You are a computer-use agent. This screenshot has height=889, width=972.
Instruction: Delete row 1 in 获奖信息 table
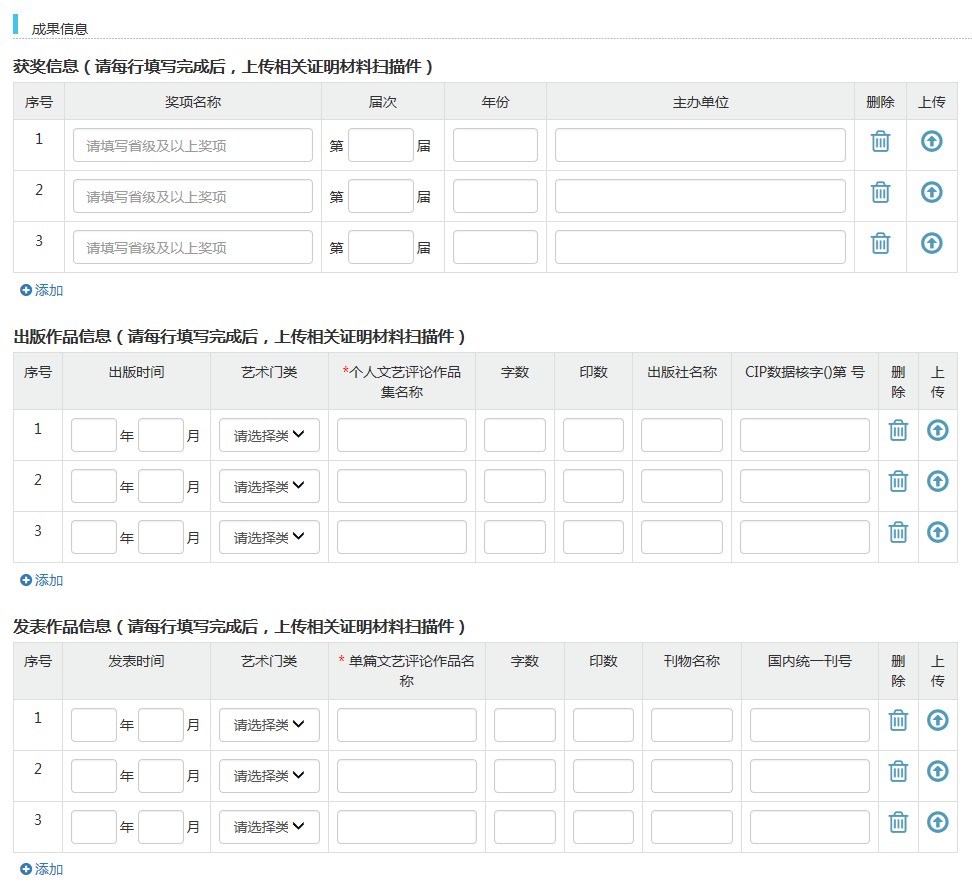pyautogui.click(x=880, y=141)
